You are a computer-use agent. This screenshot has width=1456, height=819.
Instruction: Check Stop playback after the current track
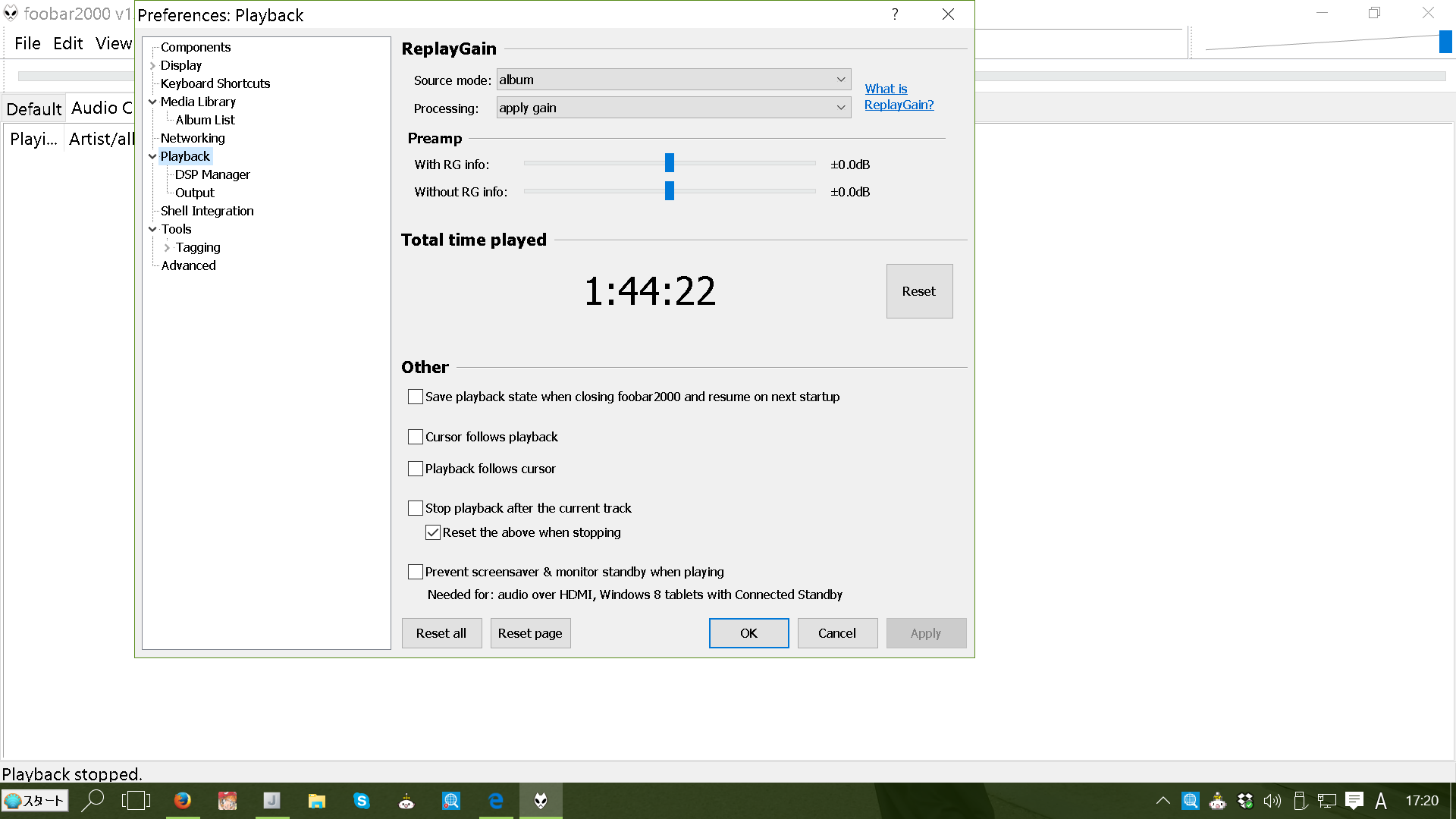[x=416, y=508]
